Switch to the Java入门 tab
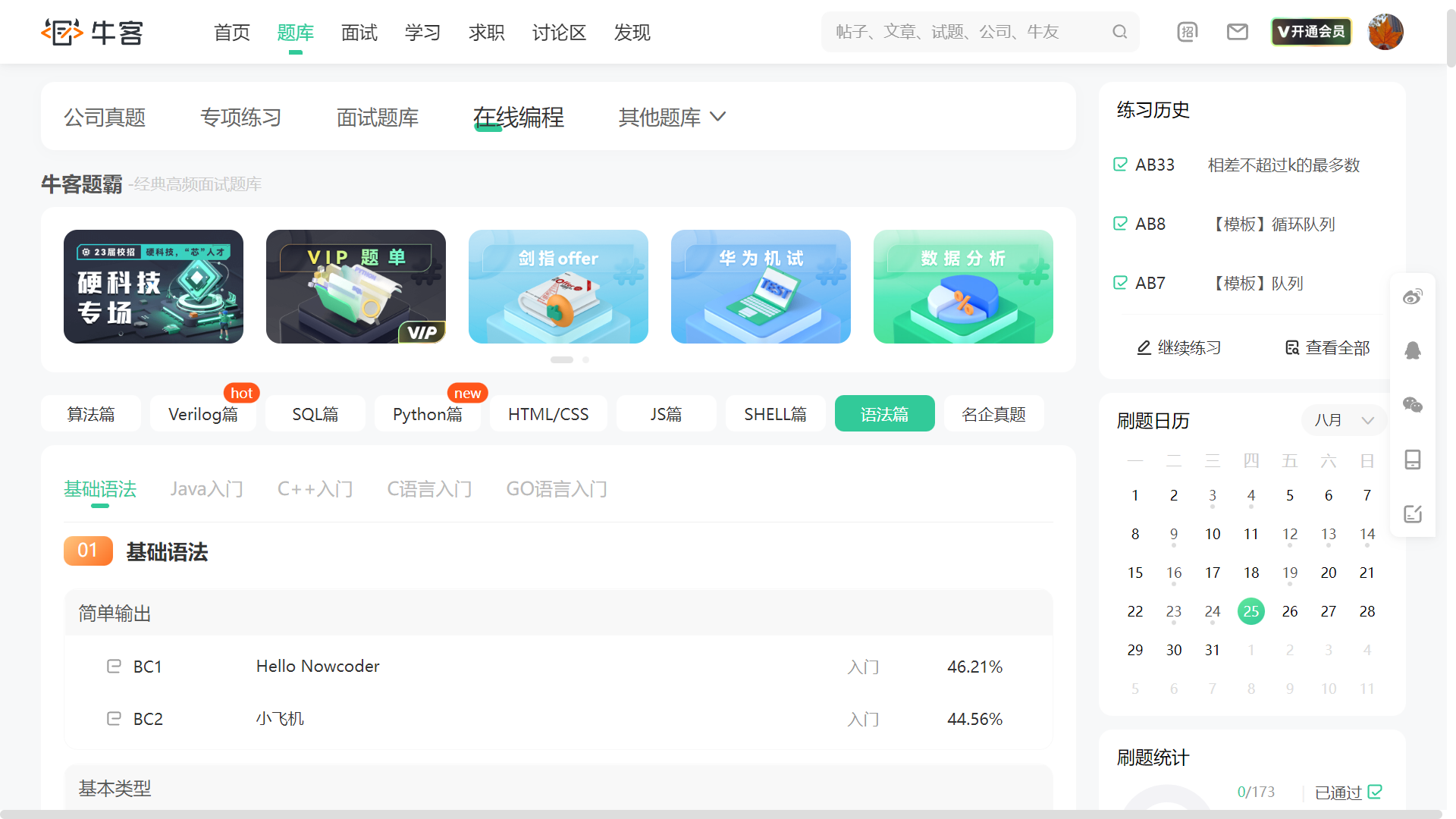Viewport: 1456px width, 819px height. pos(206,489)
